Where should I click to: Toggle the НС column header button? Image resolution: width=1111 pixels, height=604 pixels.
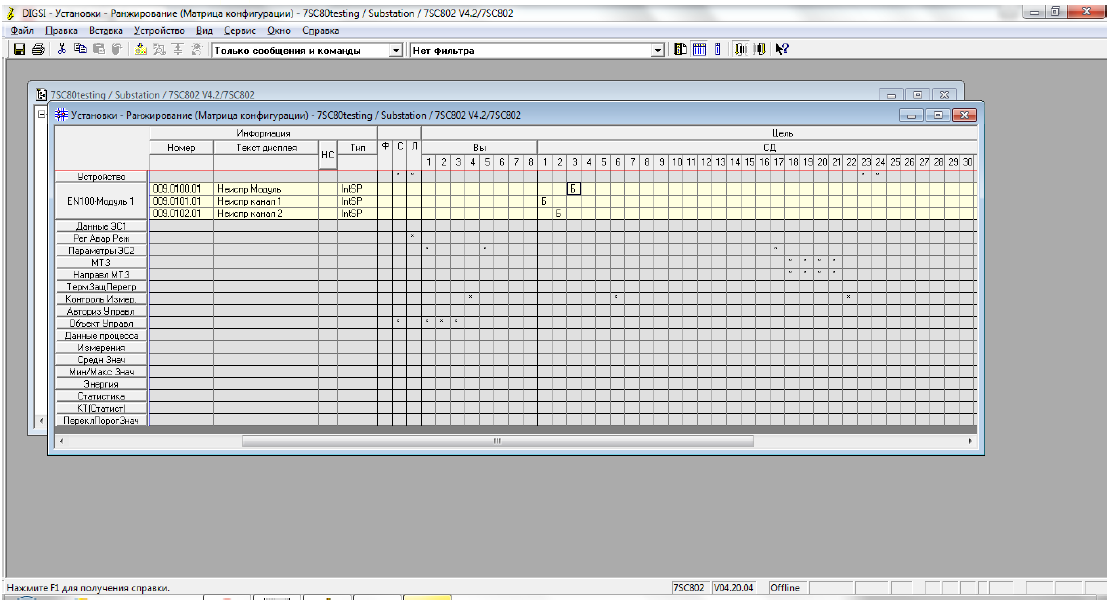[327, 155]
